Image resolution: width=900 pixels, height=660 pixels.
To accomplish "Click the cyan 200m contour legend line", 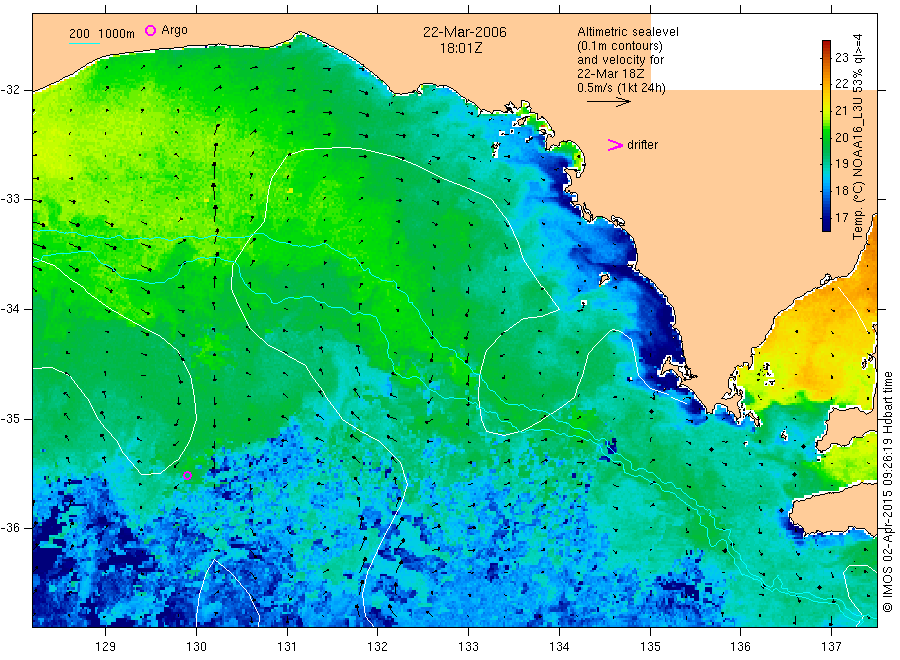I will click(84, 43).
